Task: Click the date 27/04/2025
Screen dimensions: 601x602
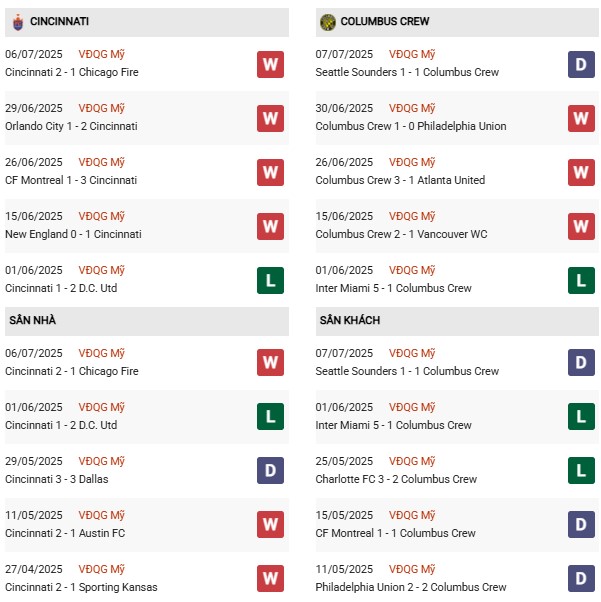Action: tap(34, 569)
